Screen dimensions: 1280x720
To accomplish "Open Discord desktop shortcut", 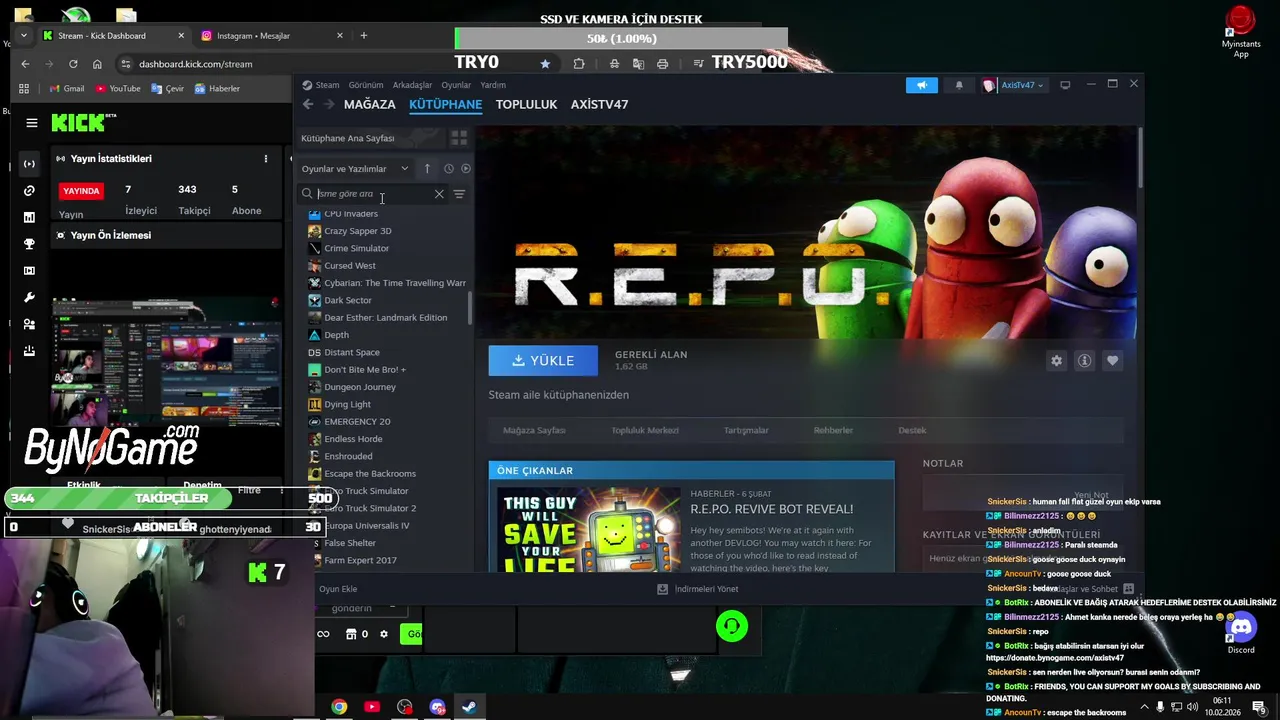I will (x=1241, y=633).
